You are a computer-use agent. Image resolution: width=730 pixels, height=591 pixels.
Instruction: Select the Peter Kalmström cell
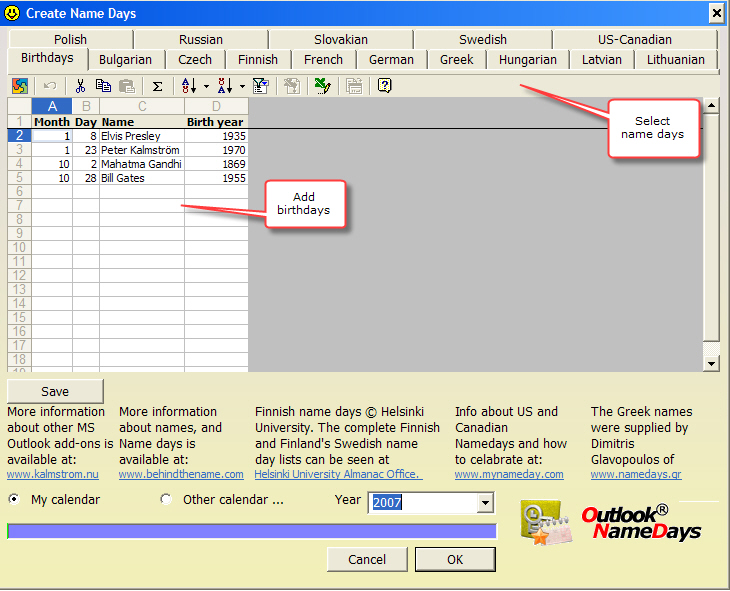[142, 150]
